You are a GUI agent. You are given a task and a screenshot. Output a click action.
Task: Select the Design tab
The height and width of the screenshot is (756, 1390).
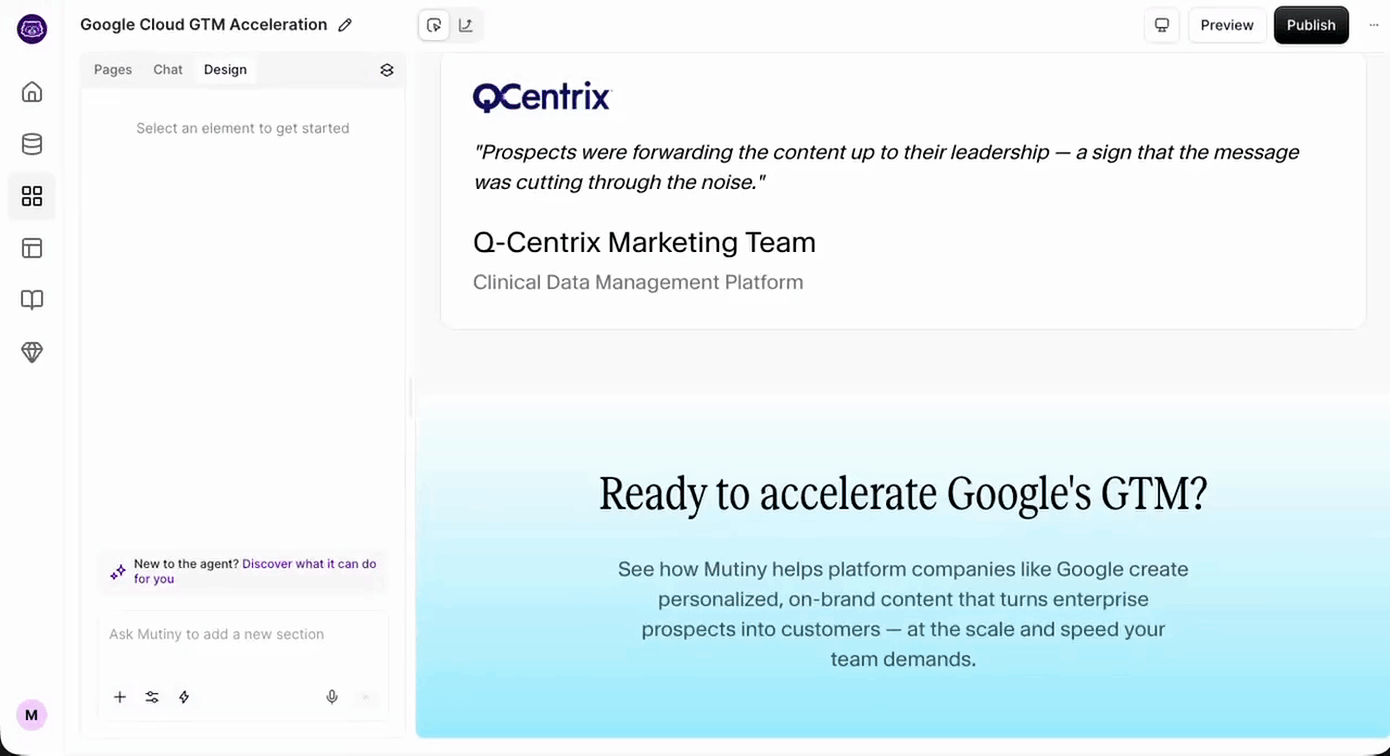[225, 70]
